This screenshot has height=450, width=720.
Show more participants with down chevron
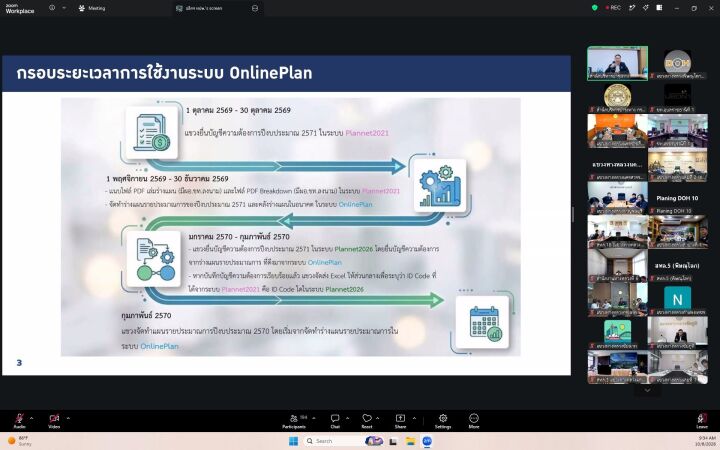point(647,390)
